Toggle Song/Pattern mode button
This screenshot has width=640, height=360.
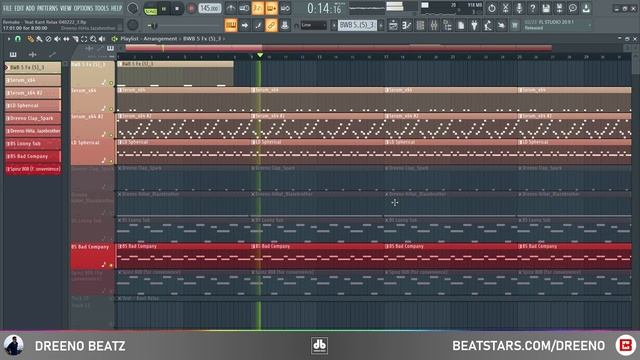151,9
